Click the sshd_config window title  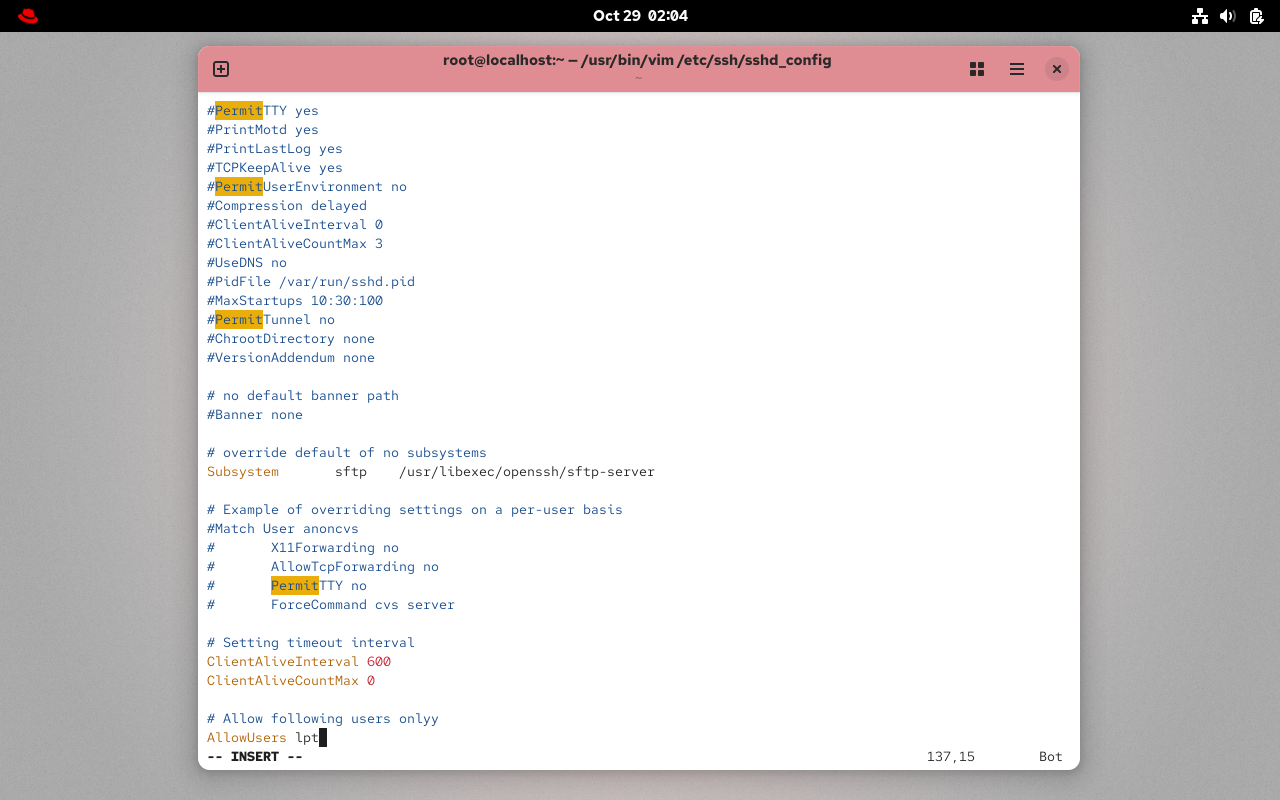(x=637, y=60)
